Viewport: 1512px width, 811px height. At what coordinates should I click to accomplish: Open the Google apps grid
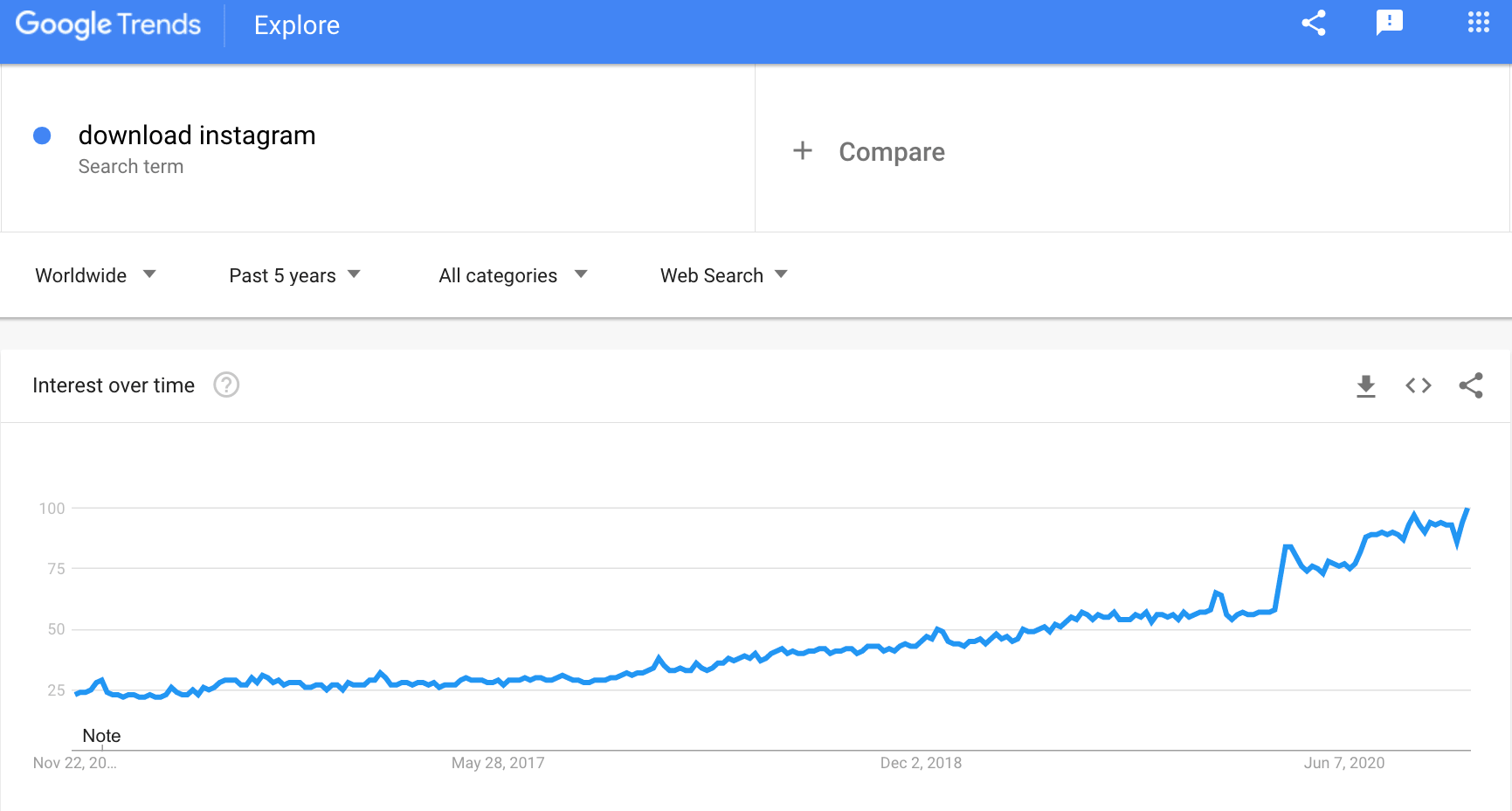coord(1478,23)
